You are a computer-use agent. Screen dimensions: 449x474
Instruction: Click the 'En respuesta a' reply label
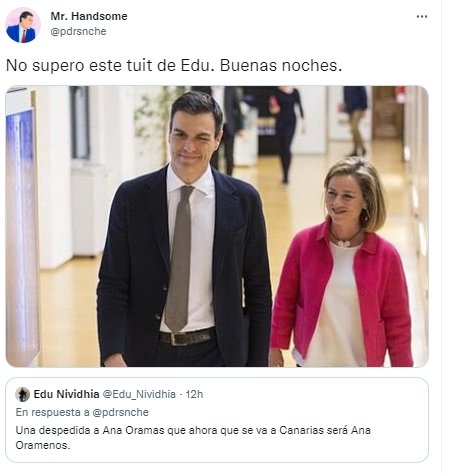(x=52, y=412)
